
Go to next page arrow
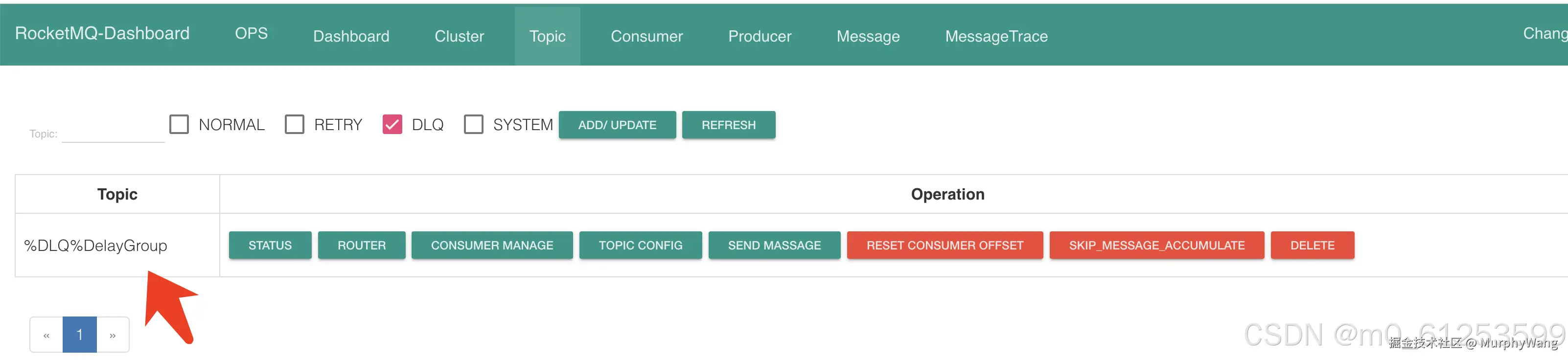point(113,335)
